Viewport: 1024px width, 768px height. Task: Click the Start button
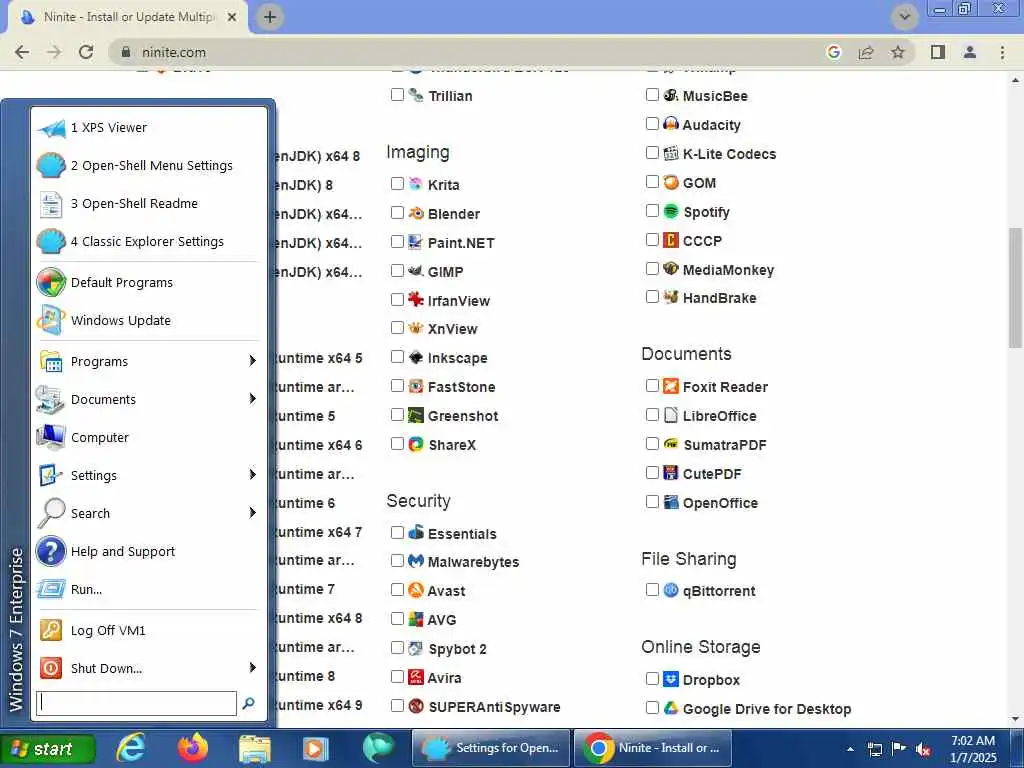[x=48, y=748]
